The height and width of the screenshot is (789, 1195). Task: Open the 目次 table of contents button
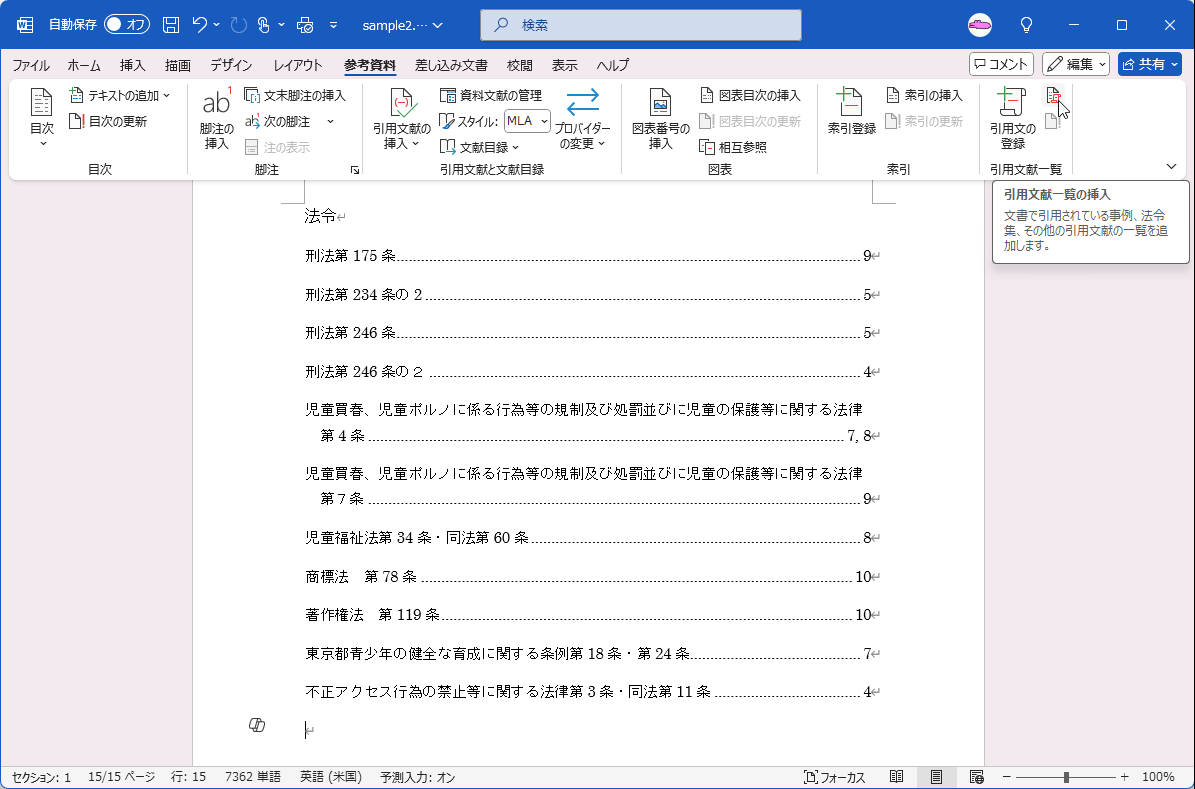41,117
